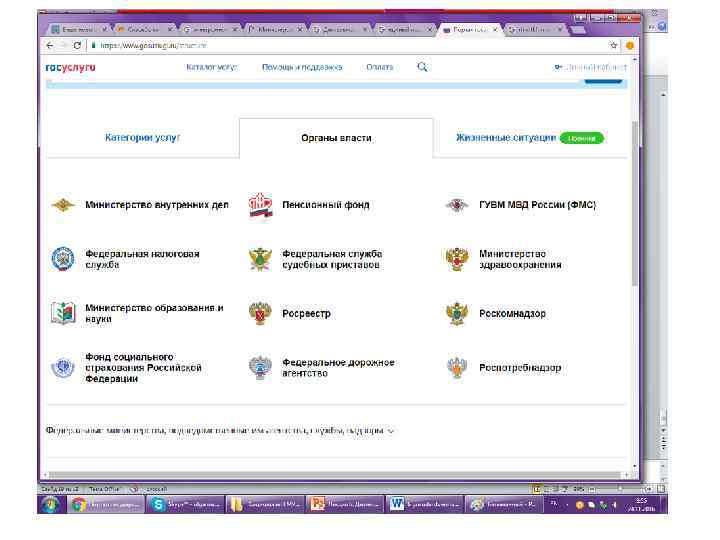
Task: Open Федеральная служба судебных приставов link
Action: pyautogui.click(x=332, y=259)
